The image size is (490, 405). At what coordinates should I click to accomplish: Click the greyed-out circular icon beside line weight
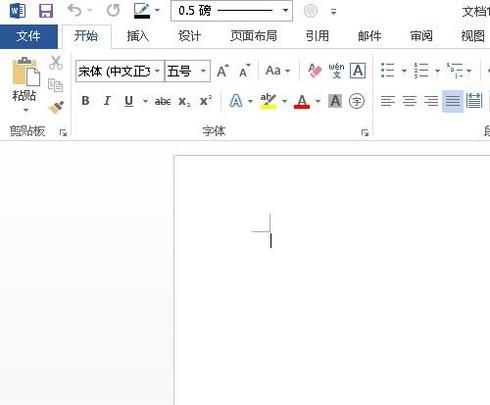[x=310, y=11]
